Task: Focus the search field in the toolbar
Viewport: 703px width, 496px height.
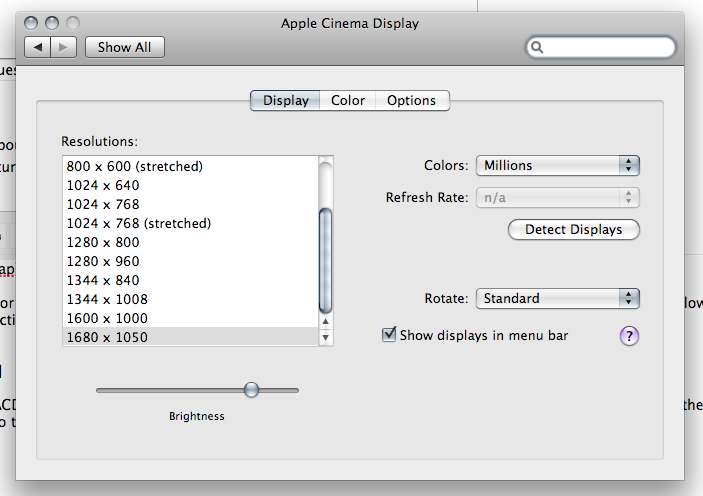Action: point(601,47)
